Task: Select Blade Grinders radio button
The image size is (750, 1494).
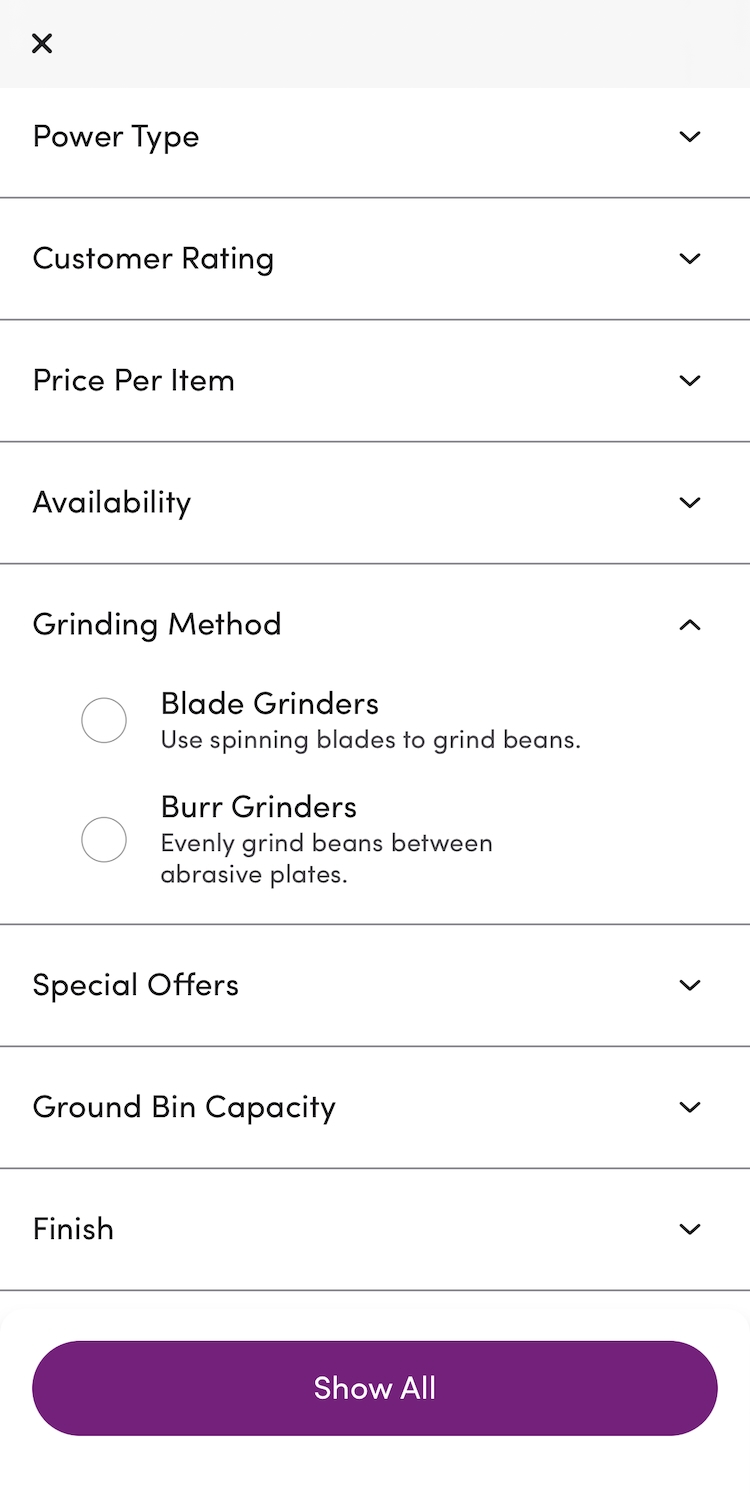Action: pyautogui.click(x=104, y=720)
